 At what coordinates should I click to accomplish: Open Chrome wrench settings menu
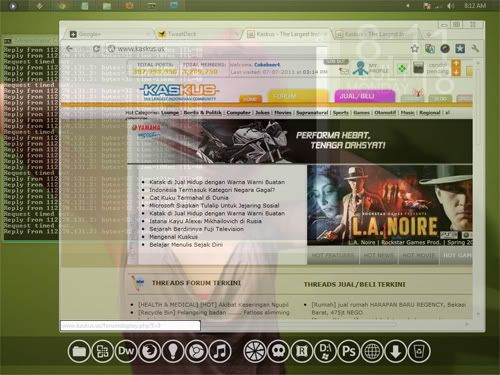(475, 49)
